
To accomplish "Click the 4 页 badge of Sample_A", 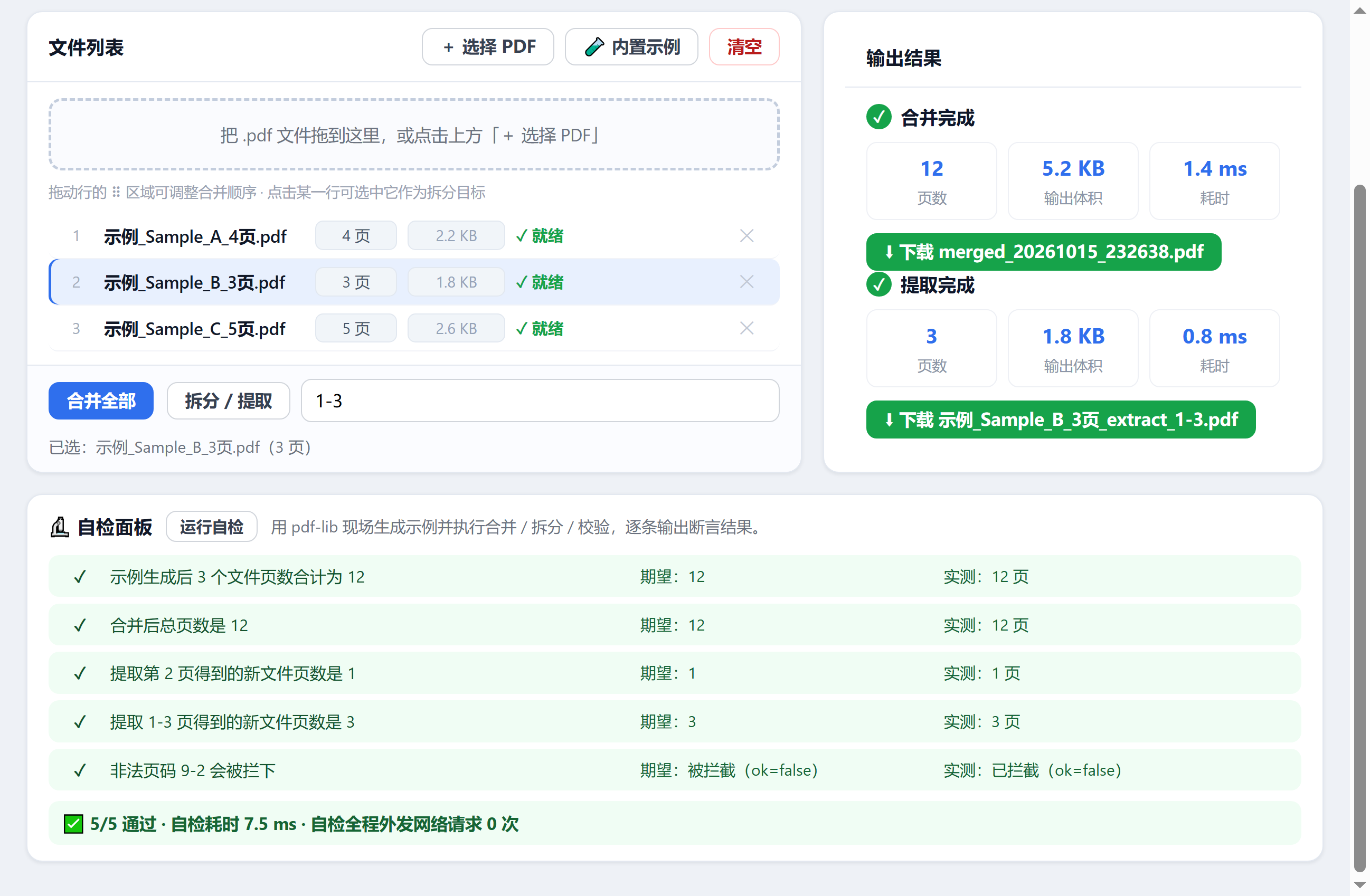I will pos(356,236).
